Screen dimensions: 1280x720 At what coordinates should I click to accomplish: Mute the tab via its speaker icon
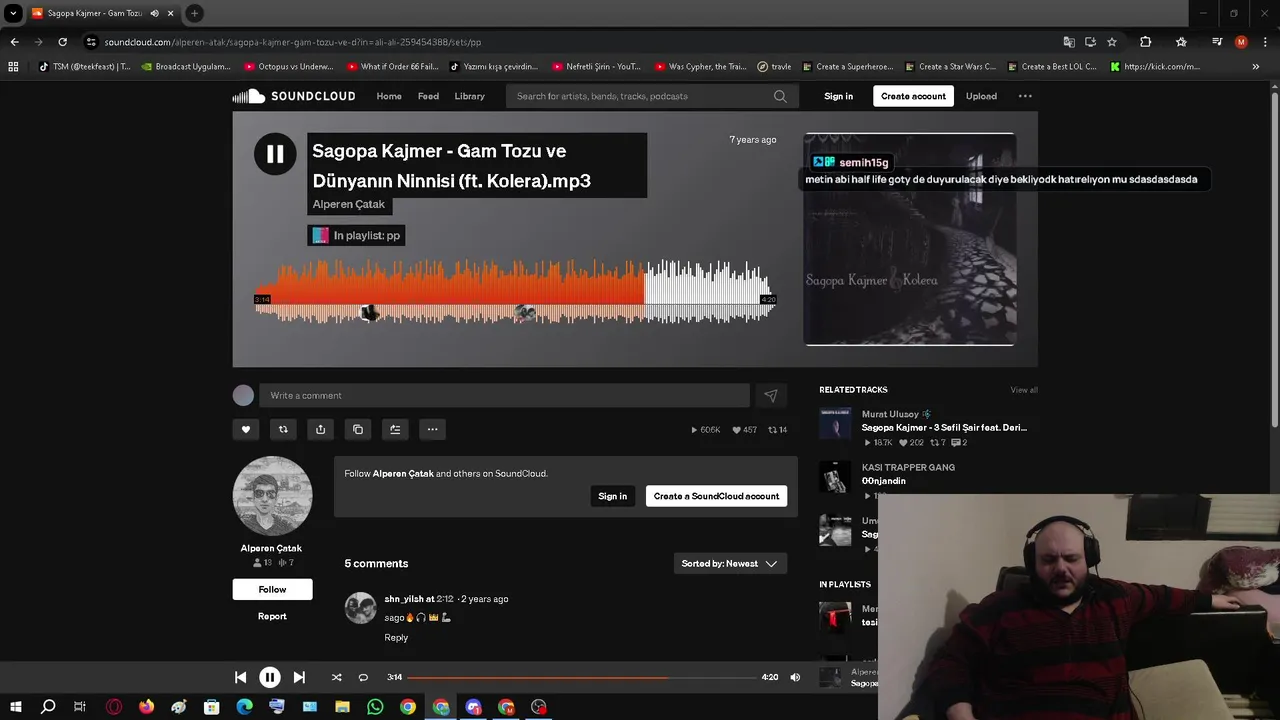pos(154,13)
